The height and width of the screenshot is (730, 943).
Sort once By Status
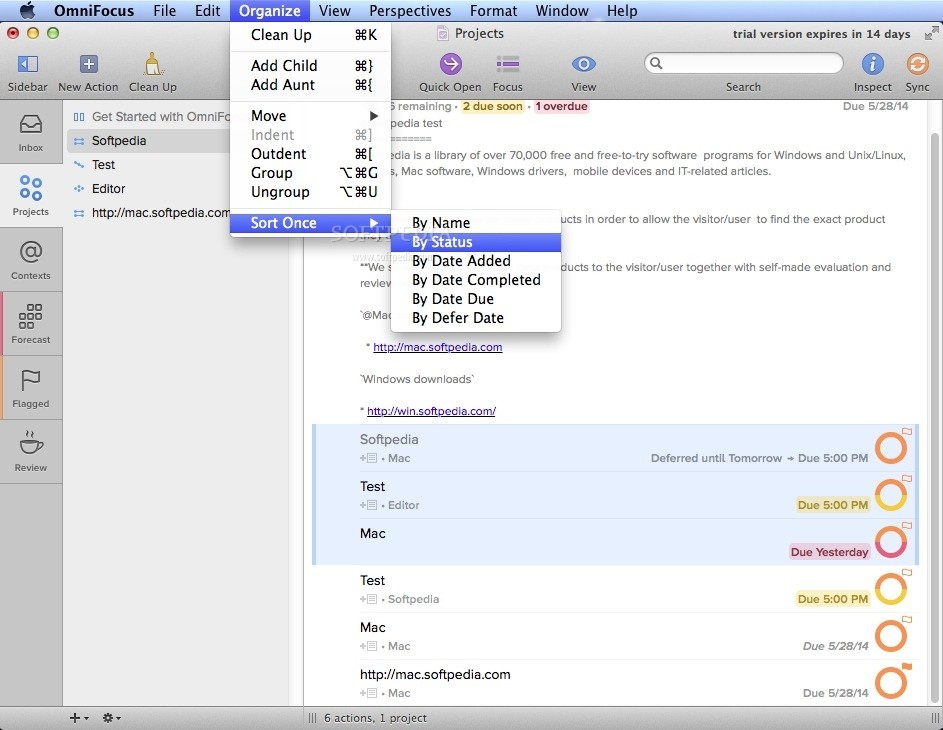coord(476,242)
